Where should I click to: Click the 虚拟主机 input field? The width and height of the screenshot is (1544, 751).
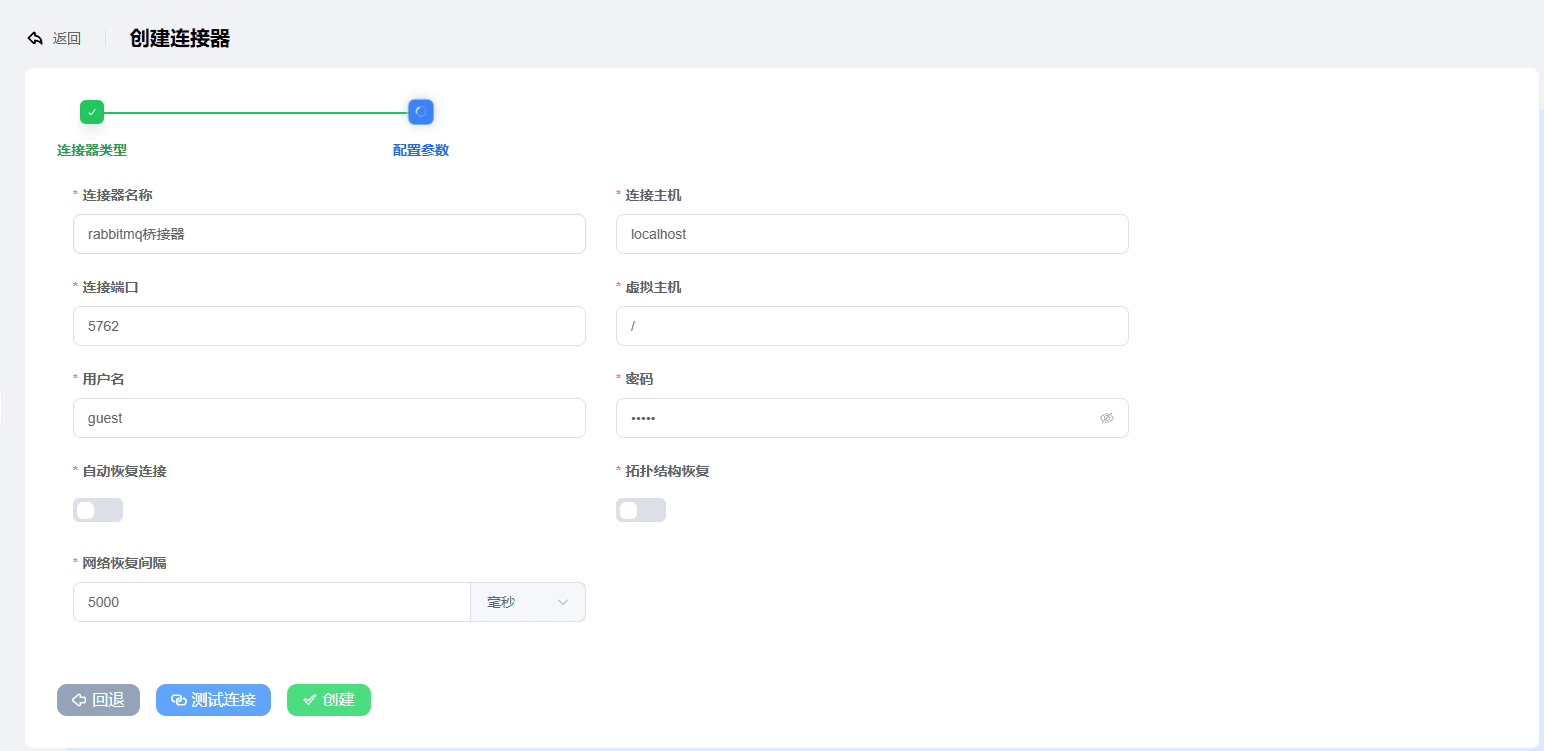tap(872, 326)
